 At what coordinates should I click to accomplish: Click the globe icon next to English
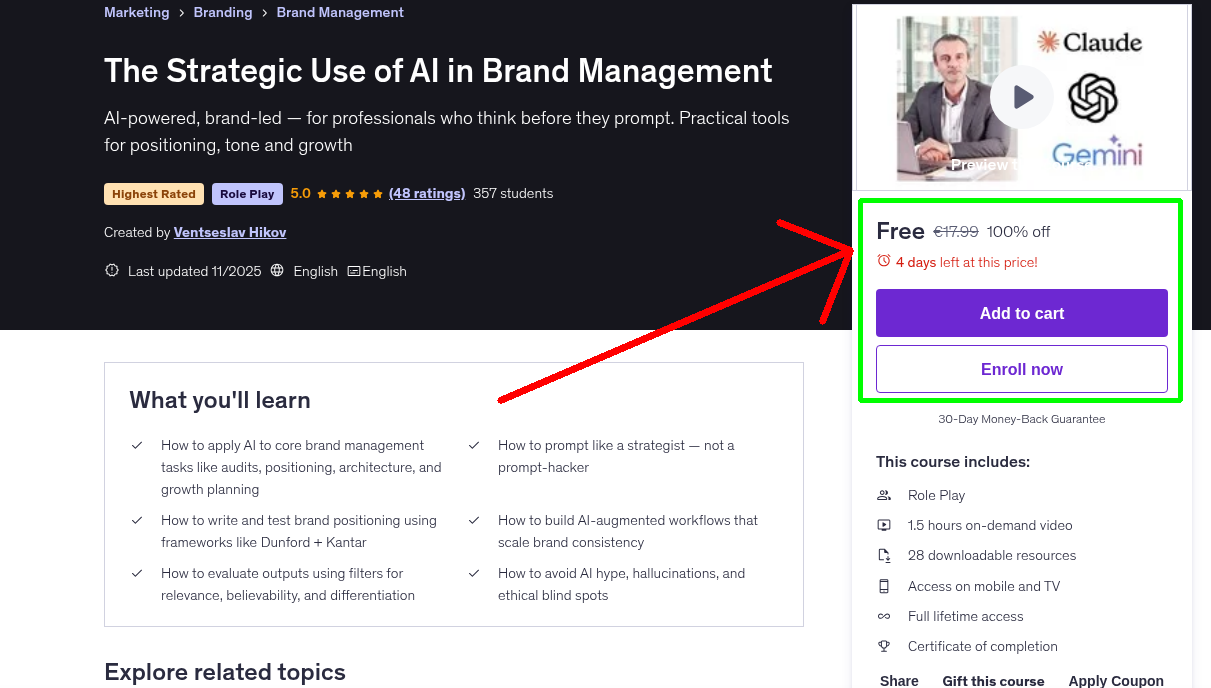tap(277, 270)
